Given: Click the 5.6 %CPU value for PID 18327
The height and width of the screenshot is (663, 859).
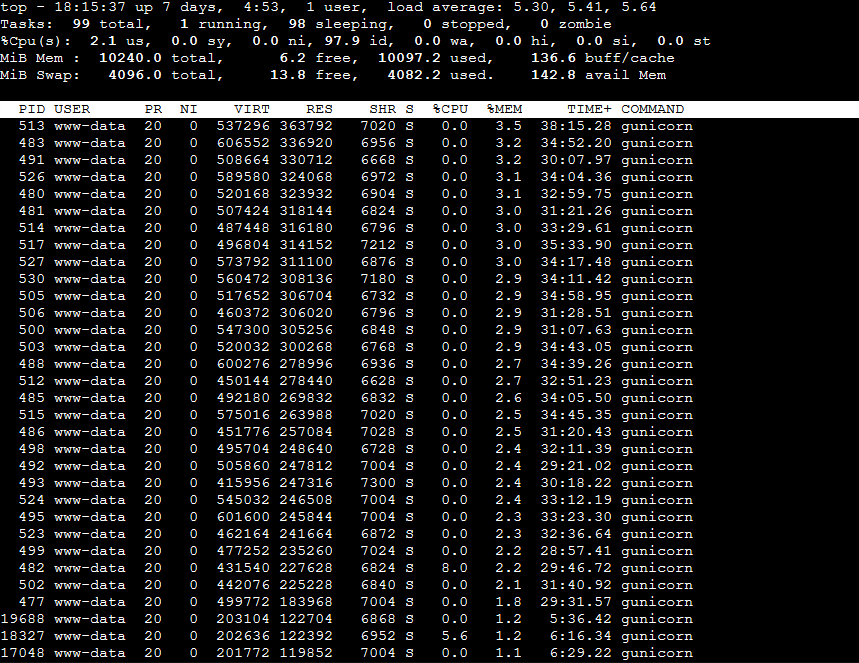Looking at the screenshot, I should pyautogui.click(x=454, y=636).
